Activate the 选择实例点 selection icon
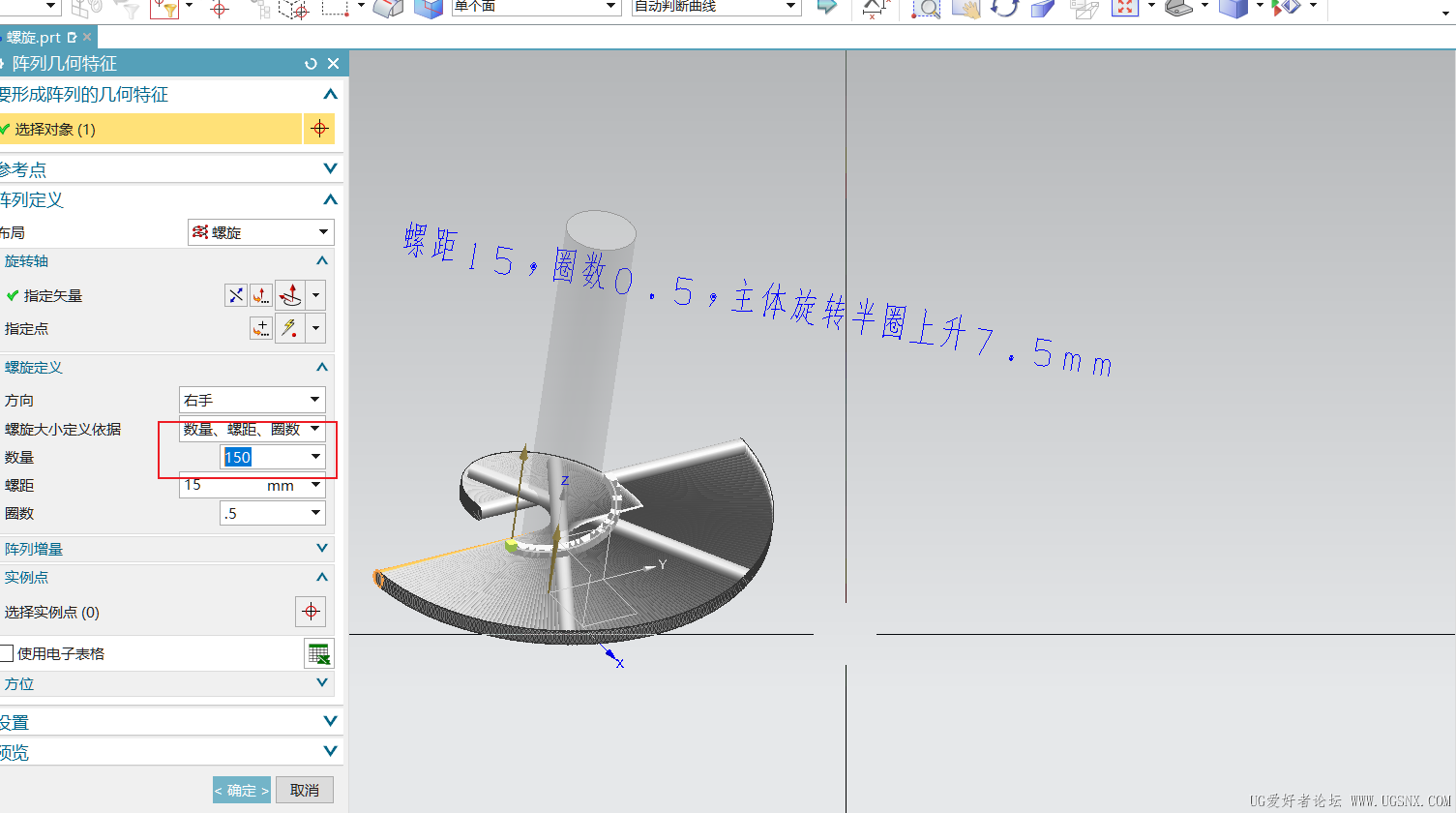Screen dimensions: 1456x813 click(311, 611)
